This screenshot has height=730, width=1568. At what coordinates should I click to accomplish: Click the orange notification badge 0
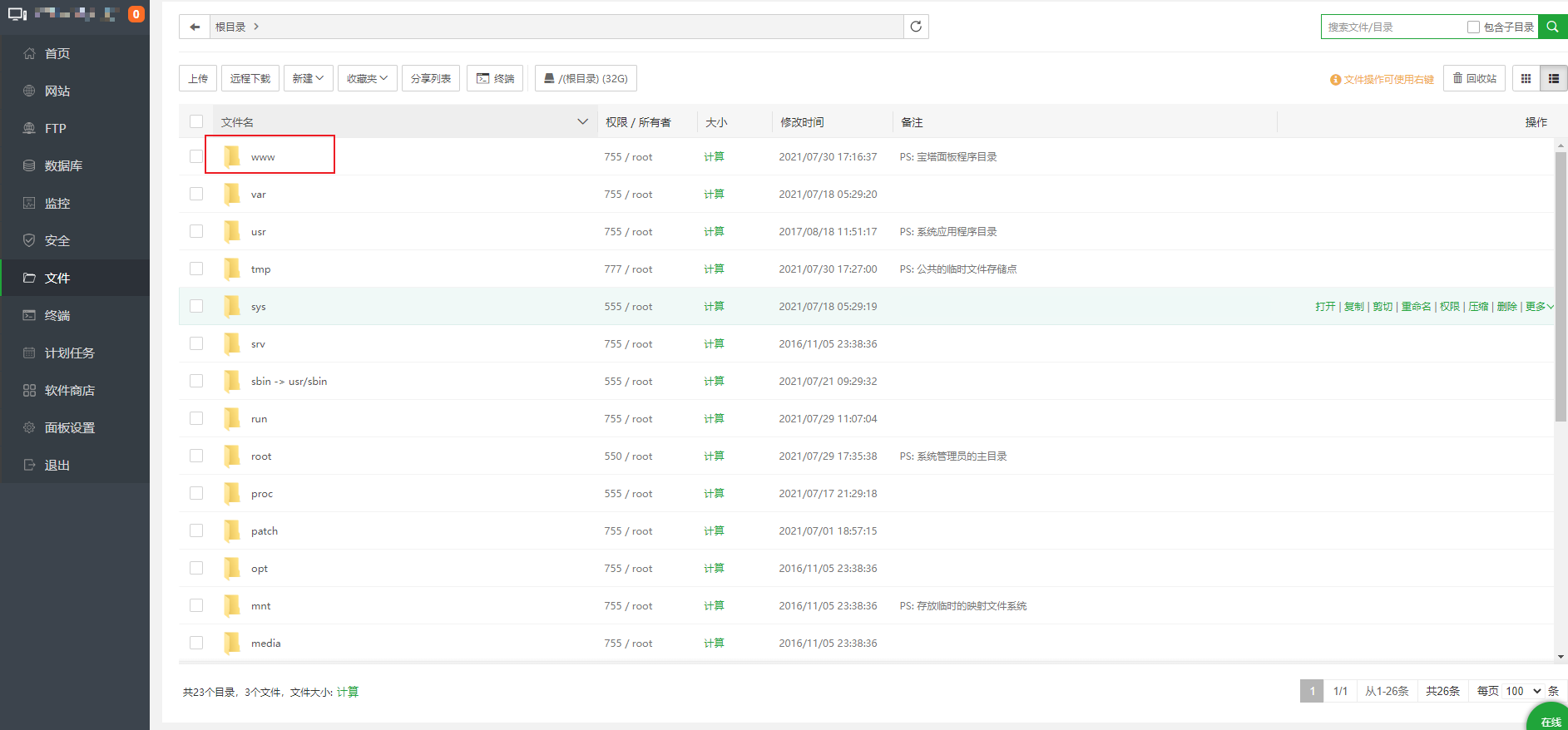click(136, 14)
